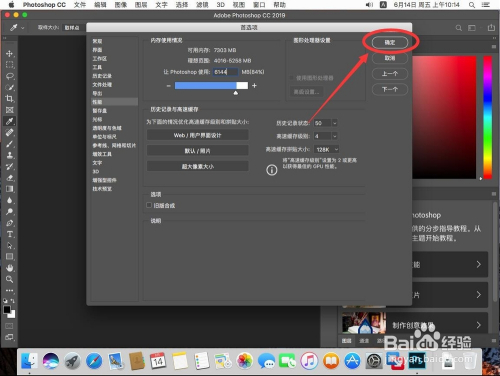Click the 超大像素大小 button

click(198, 166)
